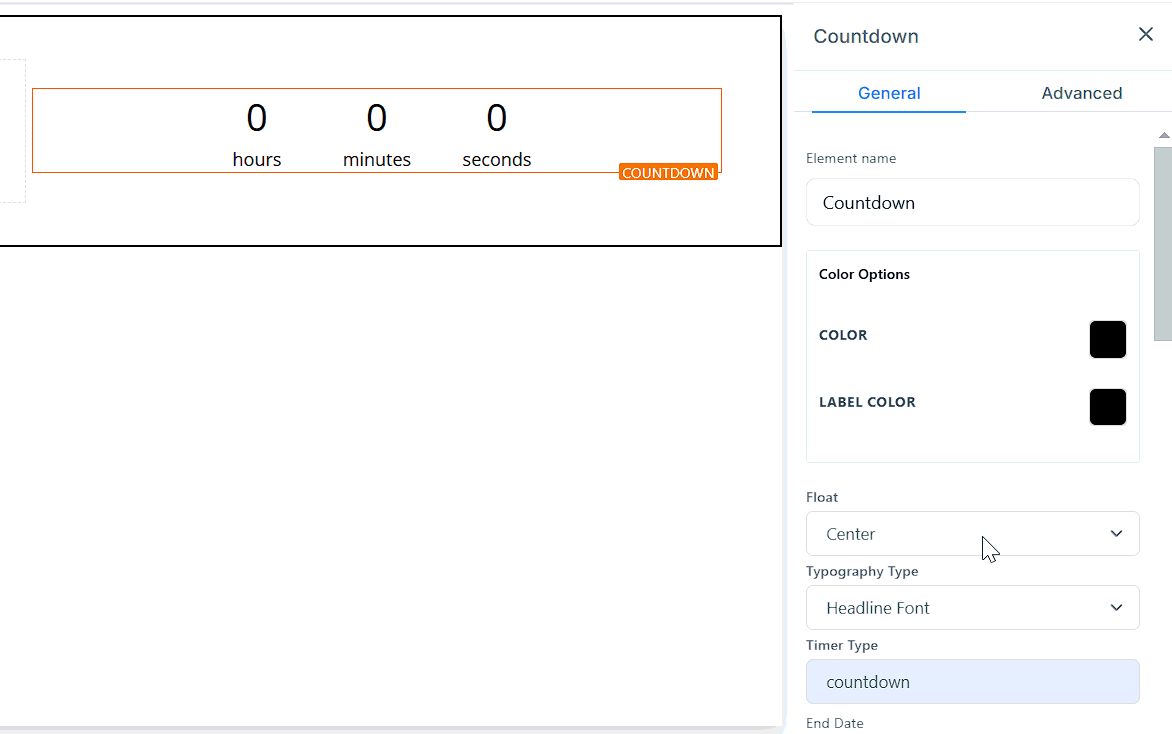
Task: Select the "hours" label text
Action: [x=257, y=160]
